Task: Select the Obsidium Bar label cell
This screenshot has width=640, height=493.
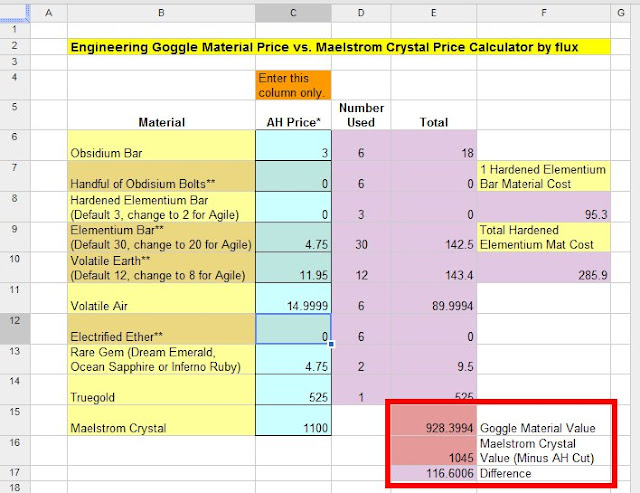Action: (x=161, y=145)
